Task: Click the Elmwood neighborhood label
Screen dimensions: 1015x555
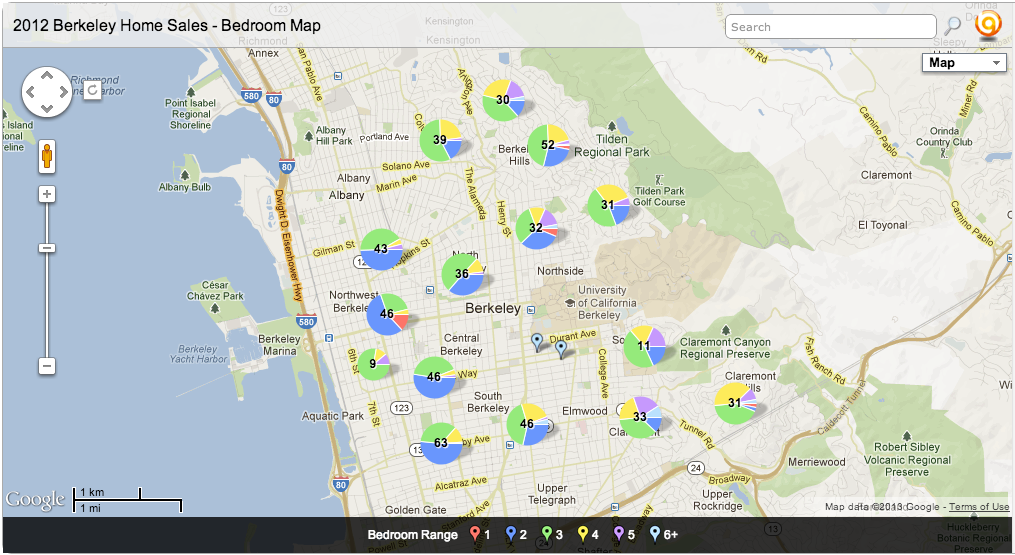Action: tap(585, 411)
